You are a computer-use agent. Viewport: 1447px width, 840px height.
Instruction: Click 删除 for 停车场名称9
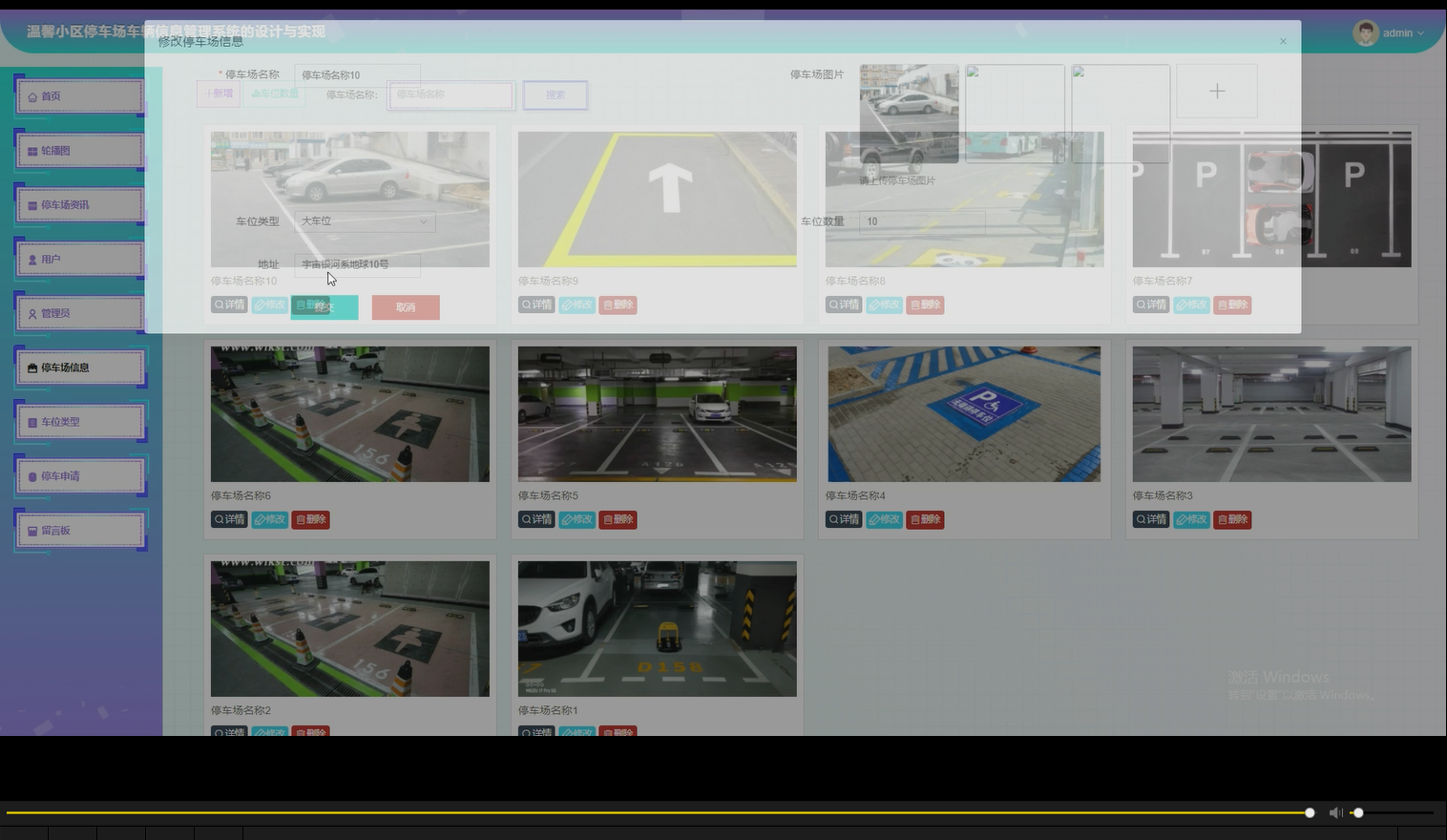tap(619, 304)
